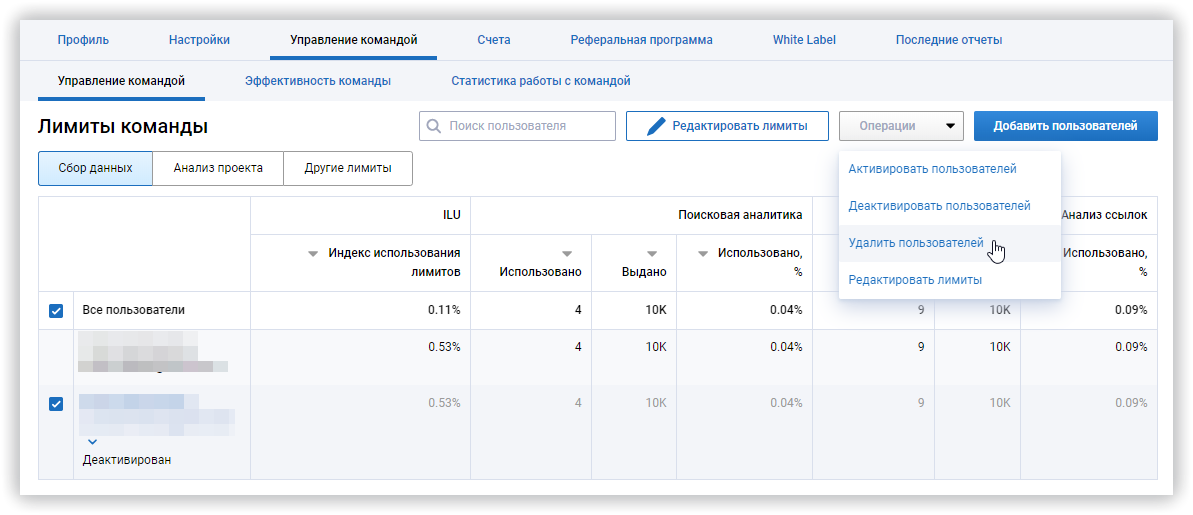1193x515 pixels.
Task: Click Все пользователи row label
Action: pos(134,310)
